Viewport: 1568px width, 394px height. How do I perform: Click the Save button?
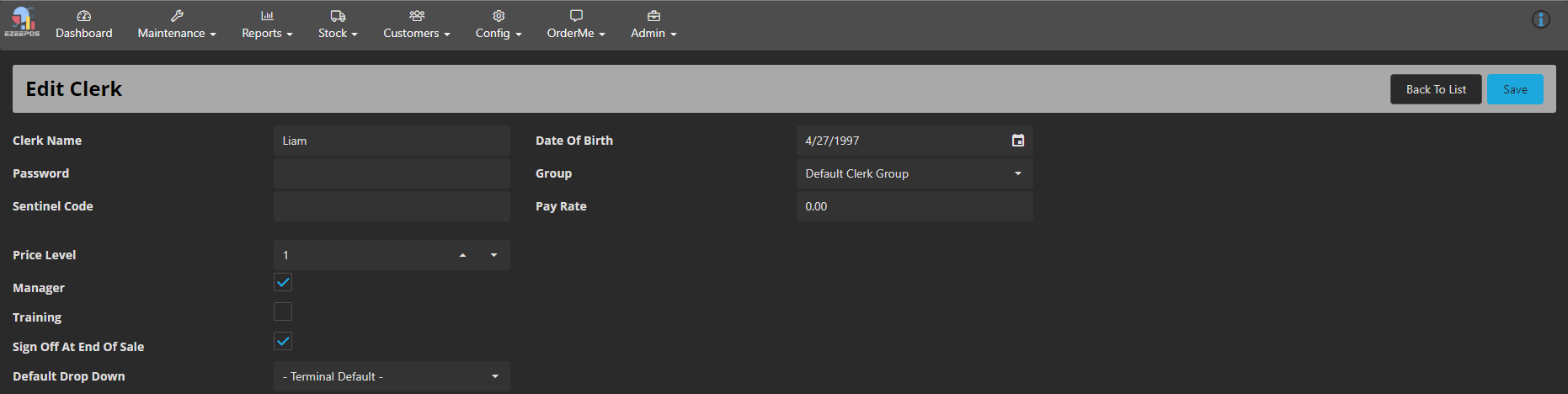point(1514,89)
